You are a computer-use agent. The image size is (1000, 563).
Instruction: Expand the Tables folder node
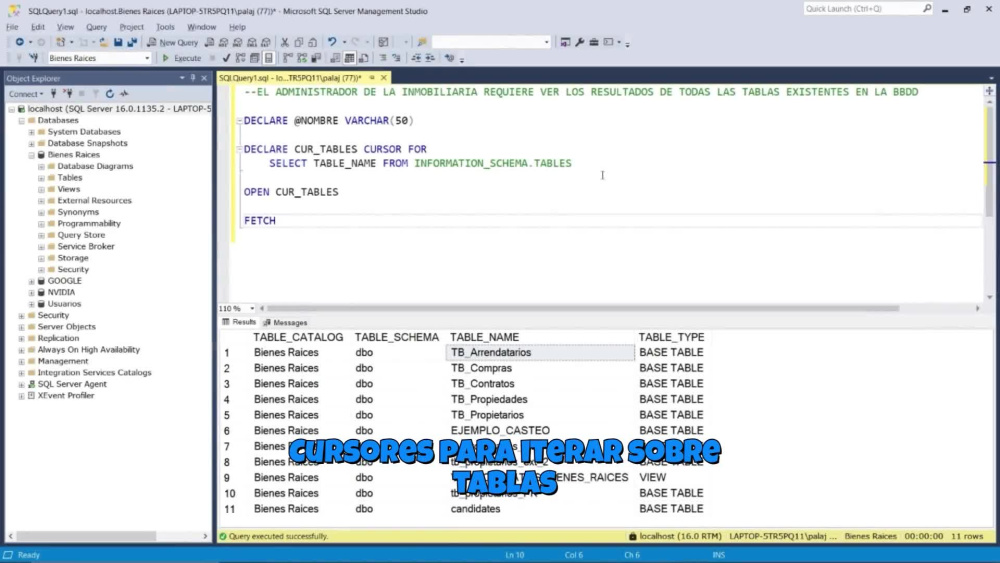[x=41, y=178]
